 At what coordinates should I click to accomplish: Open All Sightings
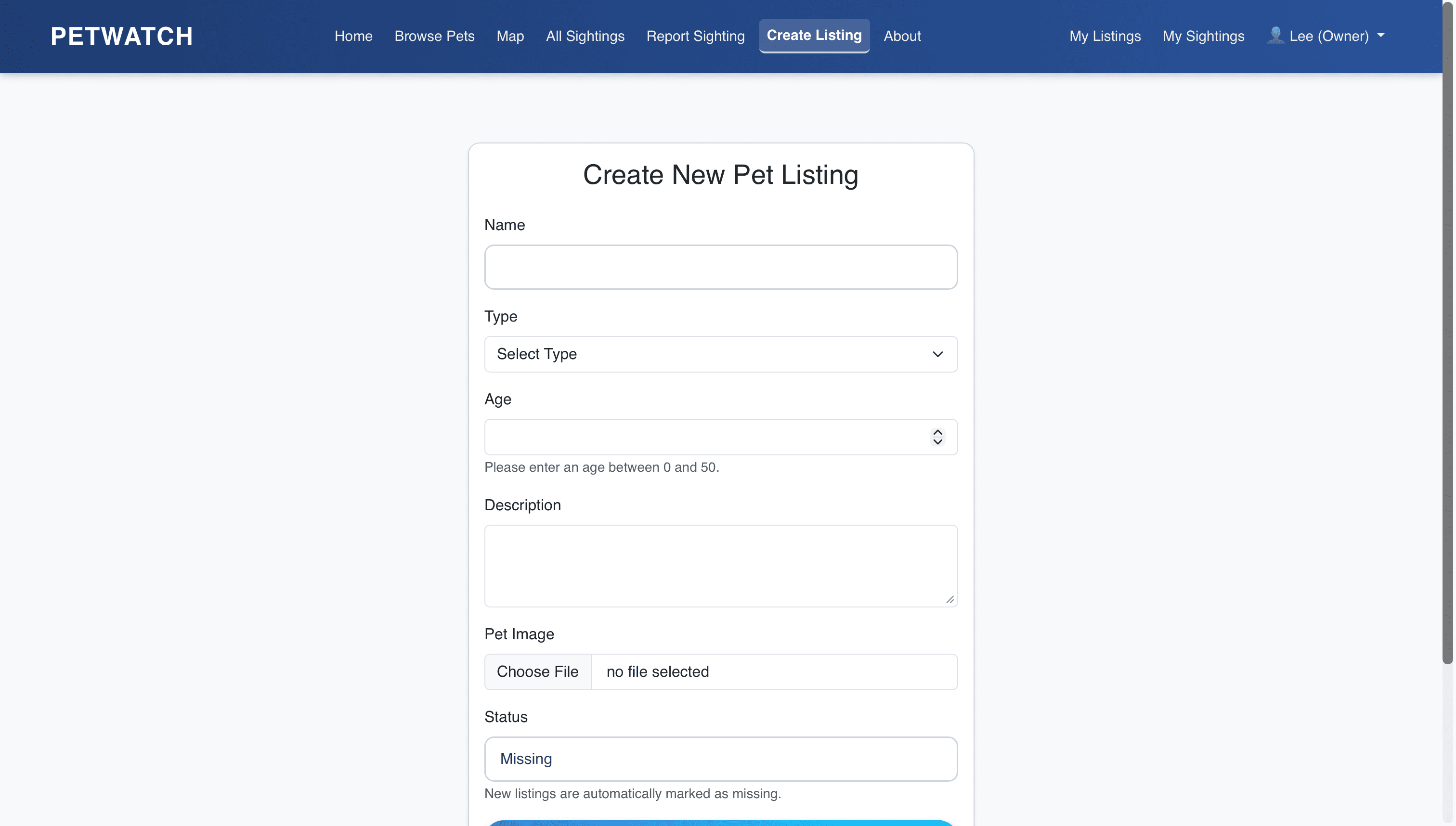click(585, 36)
